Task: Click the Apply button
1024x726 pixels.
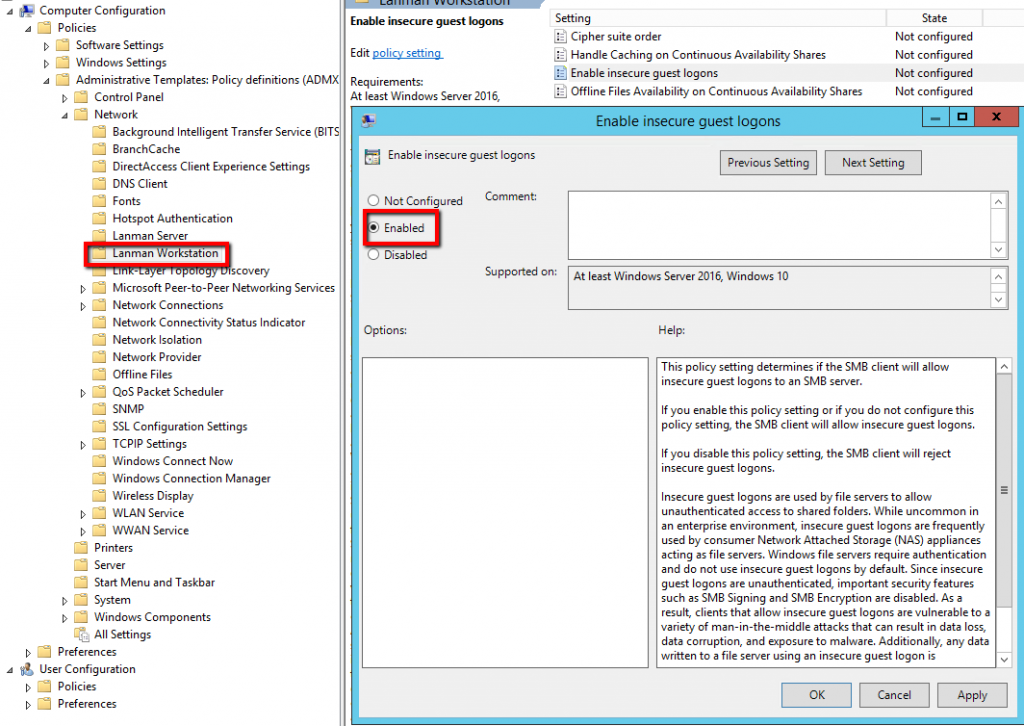Action: pos(972,695)
